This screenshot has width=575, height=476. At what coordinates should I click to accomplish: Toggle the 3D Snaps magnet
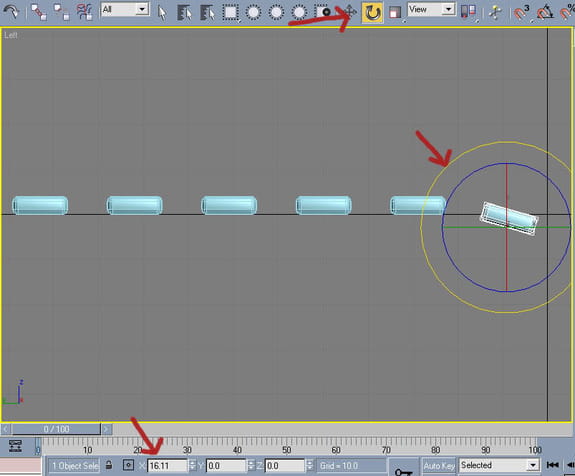pyautogui.click(x=521, y=12)
